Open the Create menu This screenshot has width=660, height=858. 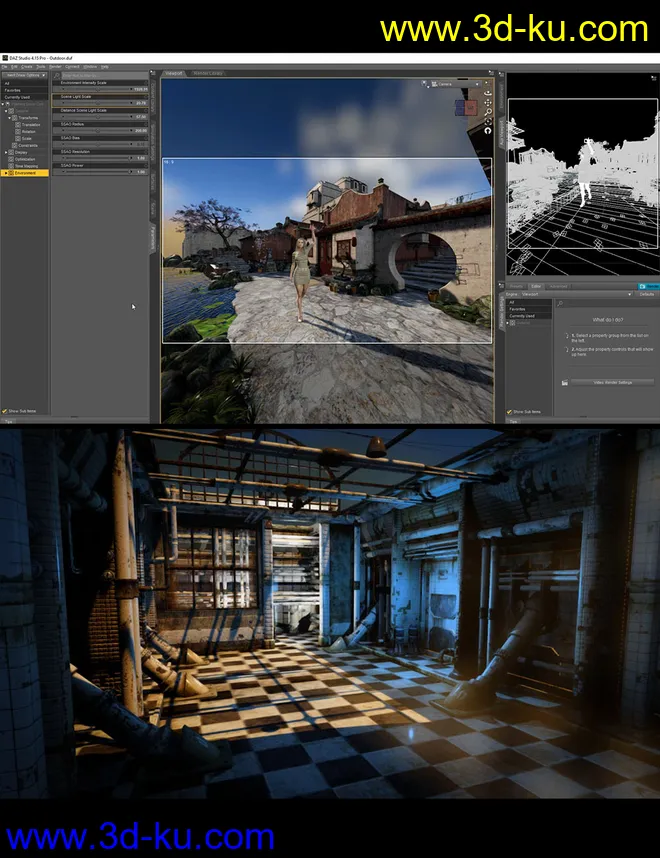tap(27, 67)
